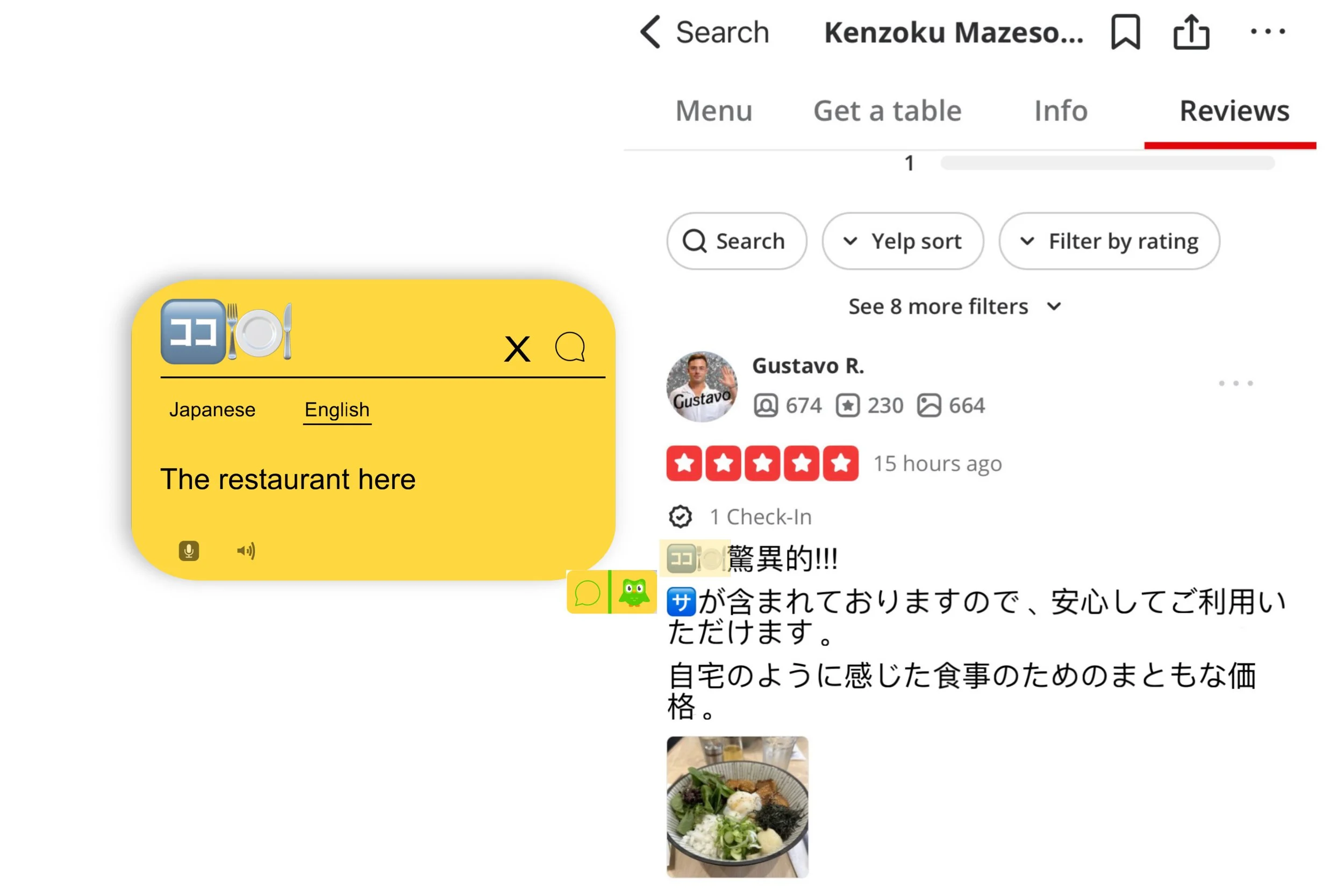The image size is (1344, 896).
Task: Expand See 8 more filters
Action: click(x=955, y=306)
